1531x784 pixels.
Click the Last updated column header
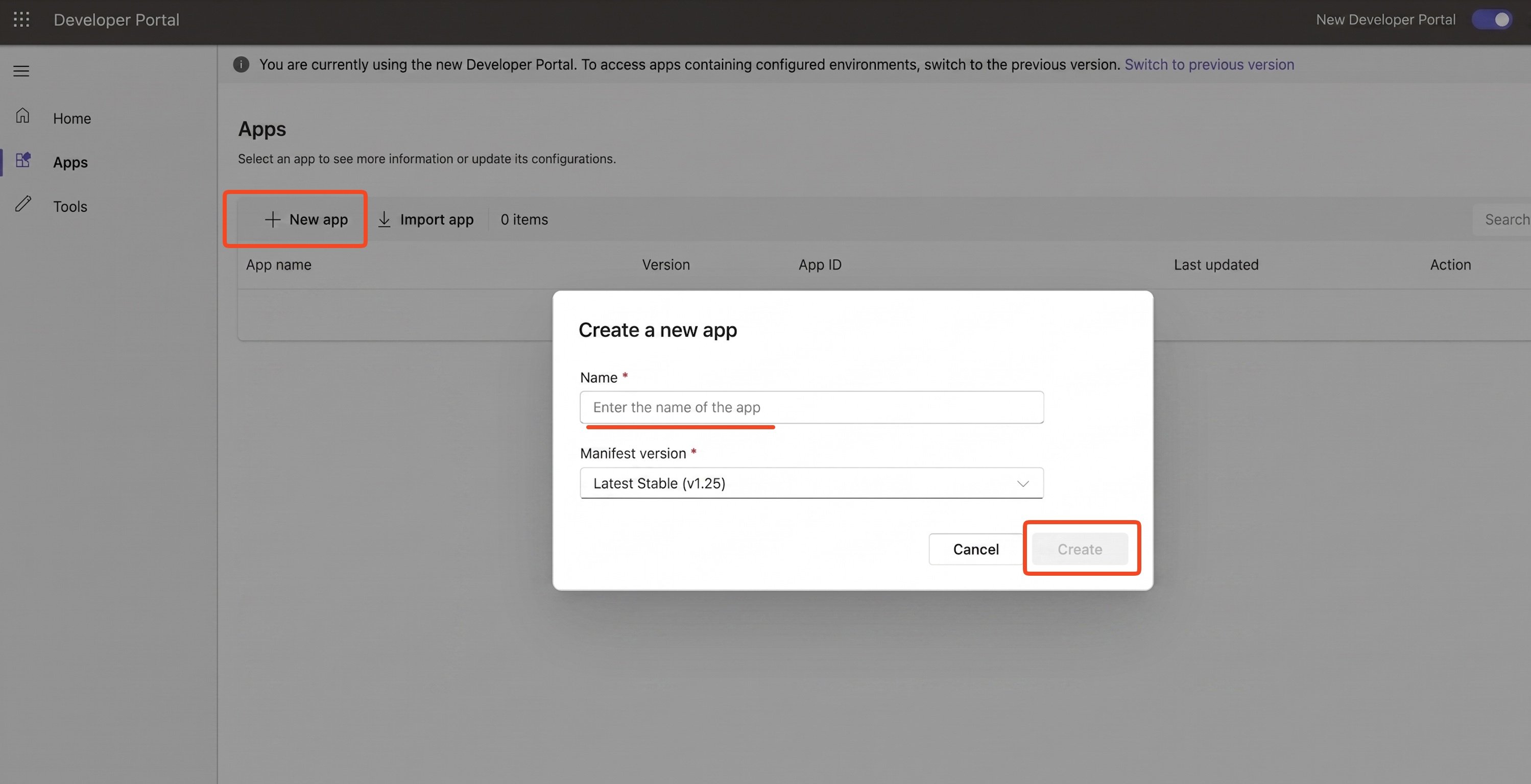pos(1216,264)
